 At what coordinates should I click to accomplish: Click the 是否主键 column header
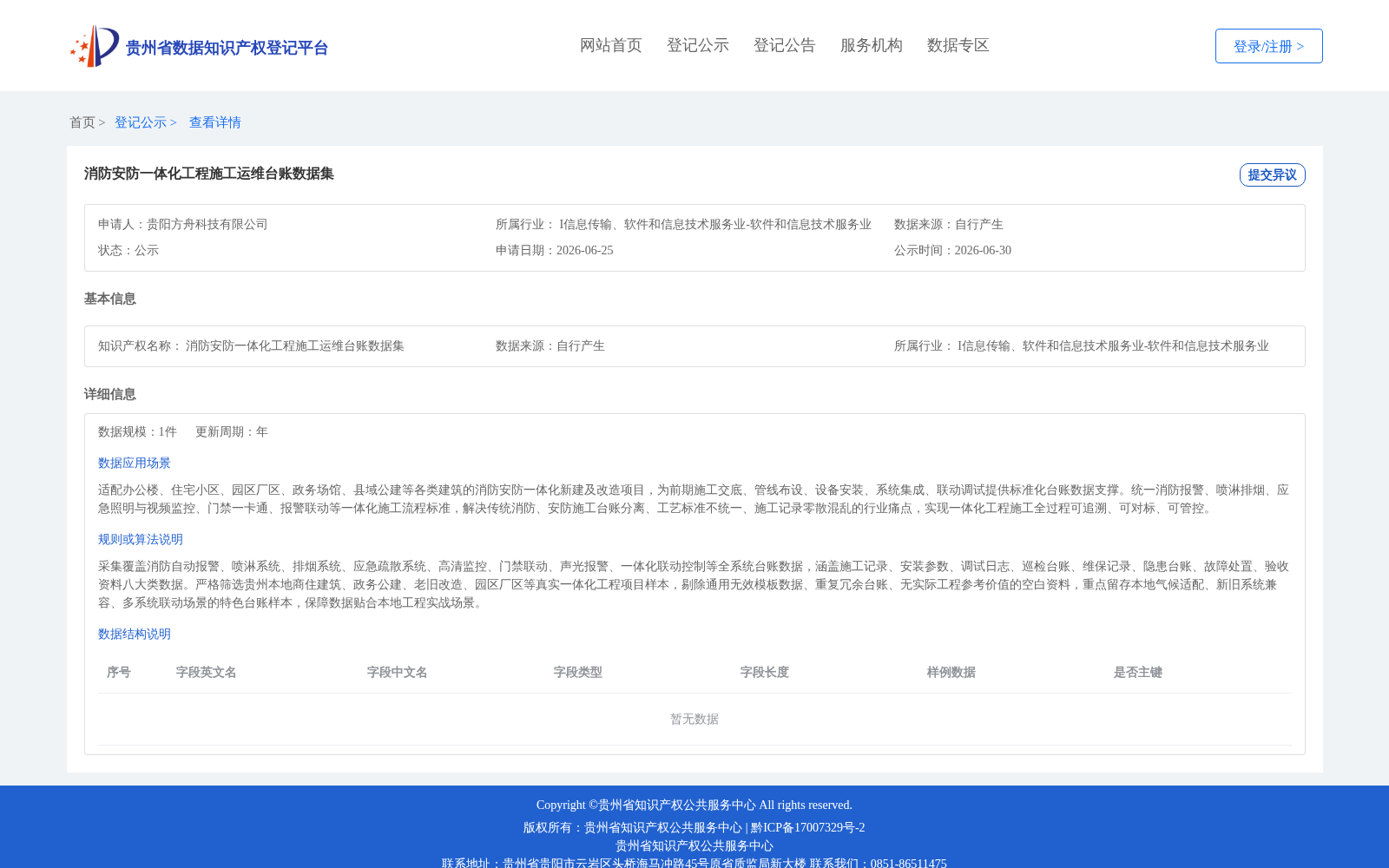pos(1138,672)
